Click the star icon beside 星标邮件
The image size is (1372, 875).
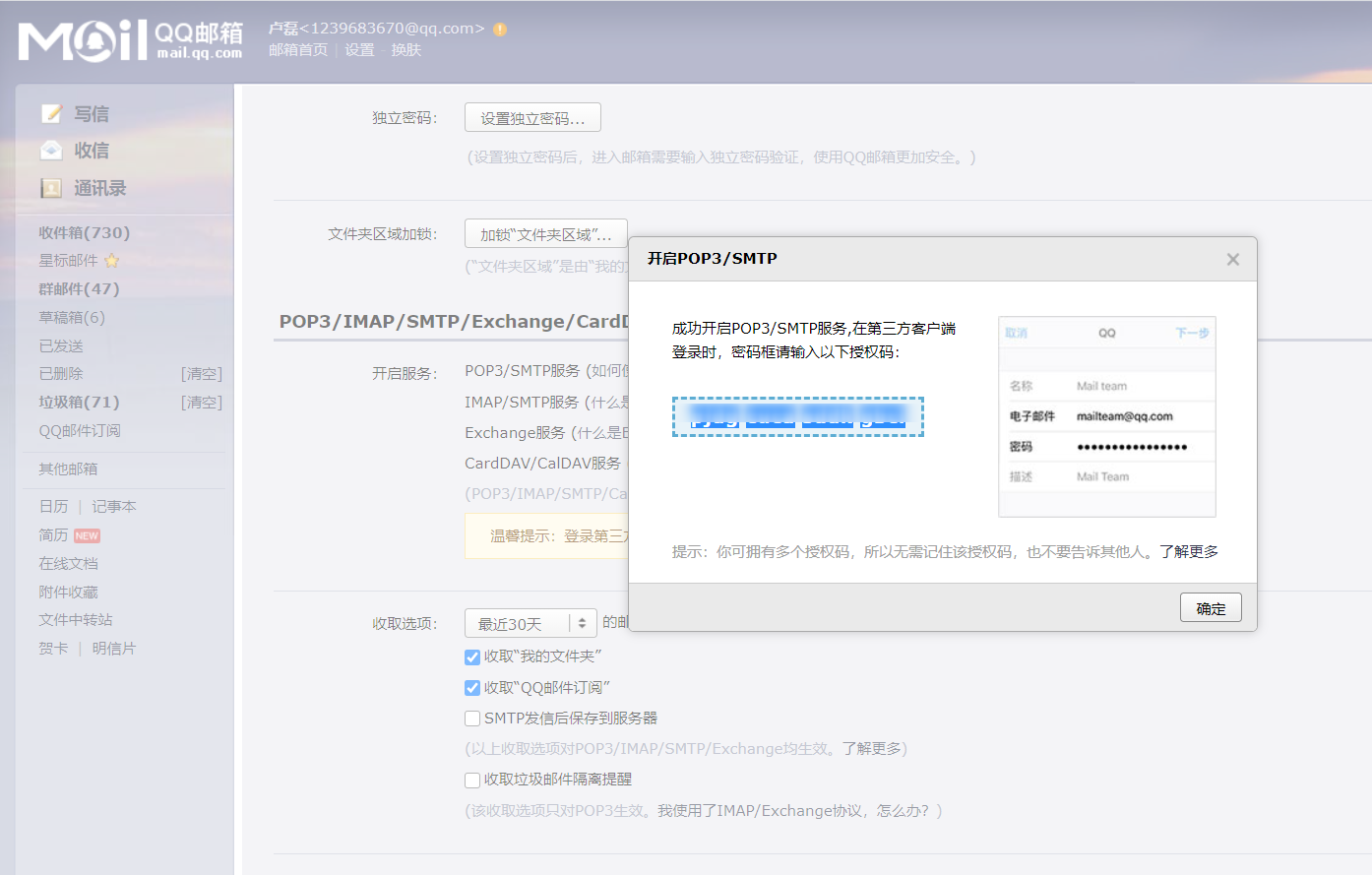[x=111, y=261]
